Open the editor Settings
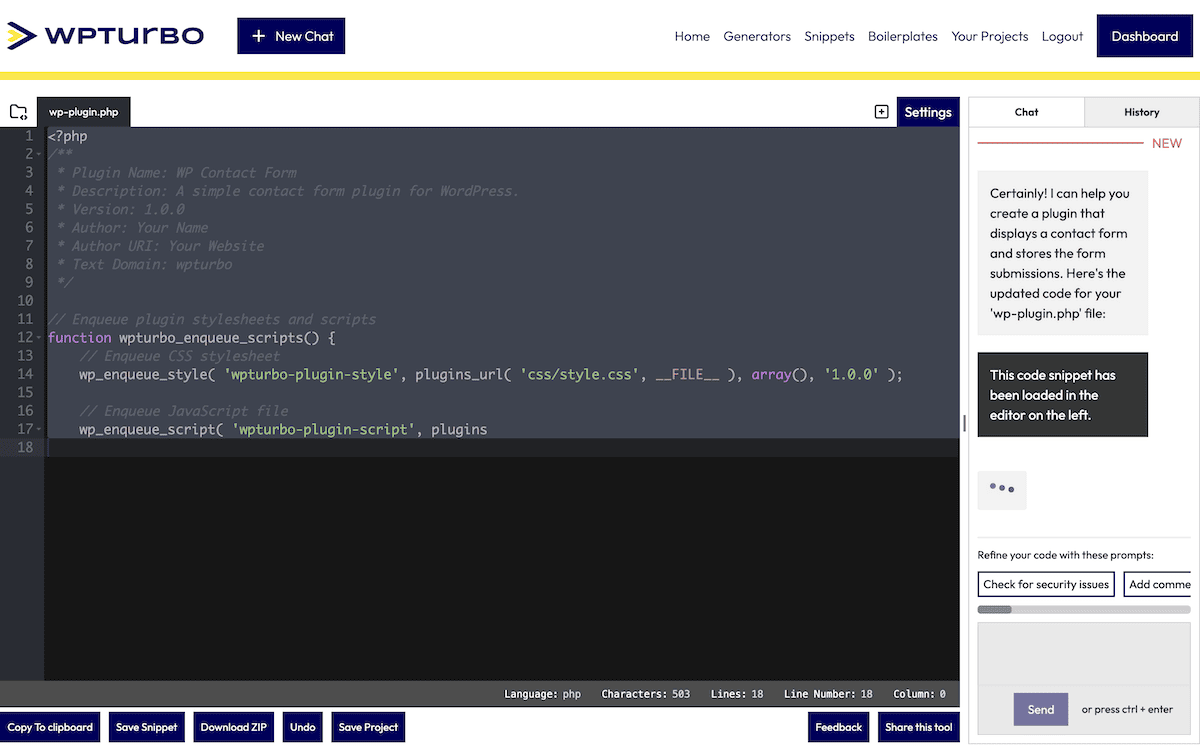This screenshot has width=1200, height=750. (928, 112)
